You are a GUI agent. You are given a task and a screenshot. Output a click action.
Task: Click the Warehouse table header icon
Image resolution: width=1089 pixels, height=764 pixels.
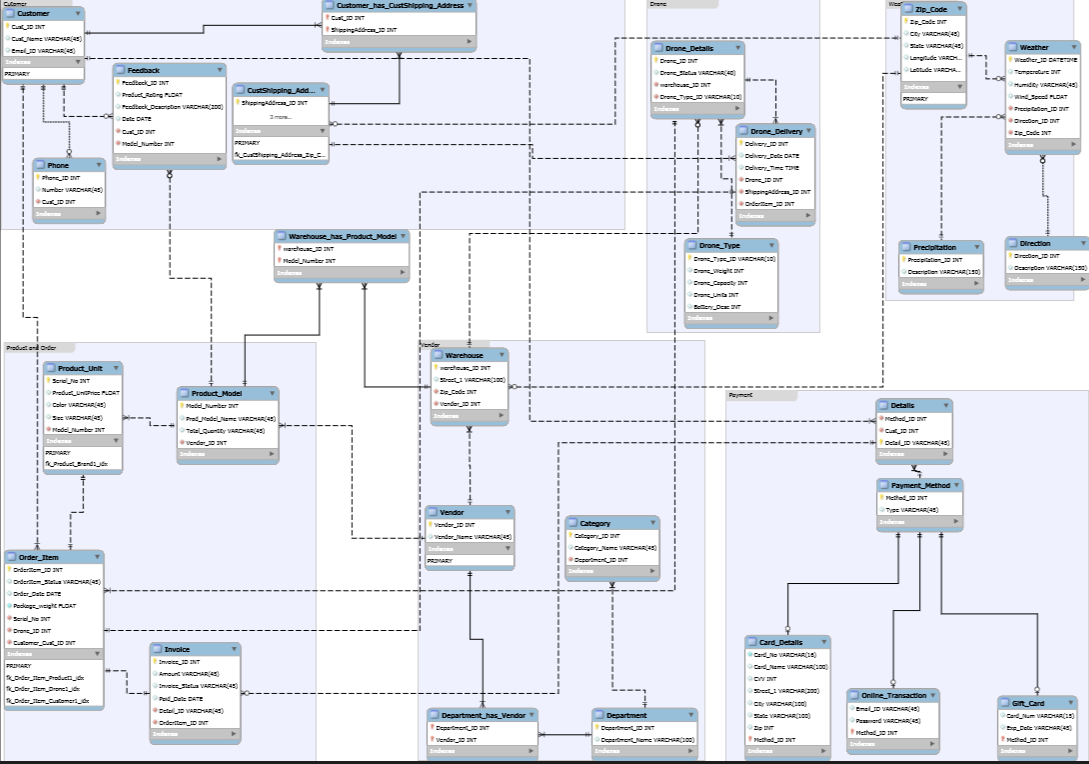438,355
